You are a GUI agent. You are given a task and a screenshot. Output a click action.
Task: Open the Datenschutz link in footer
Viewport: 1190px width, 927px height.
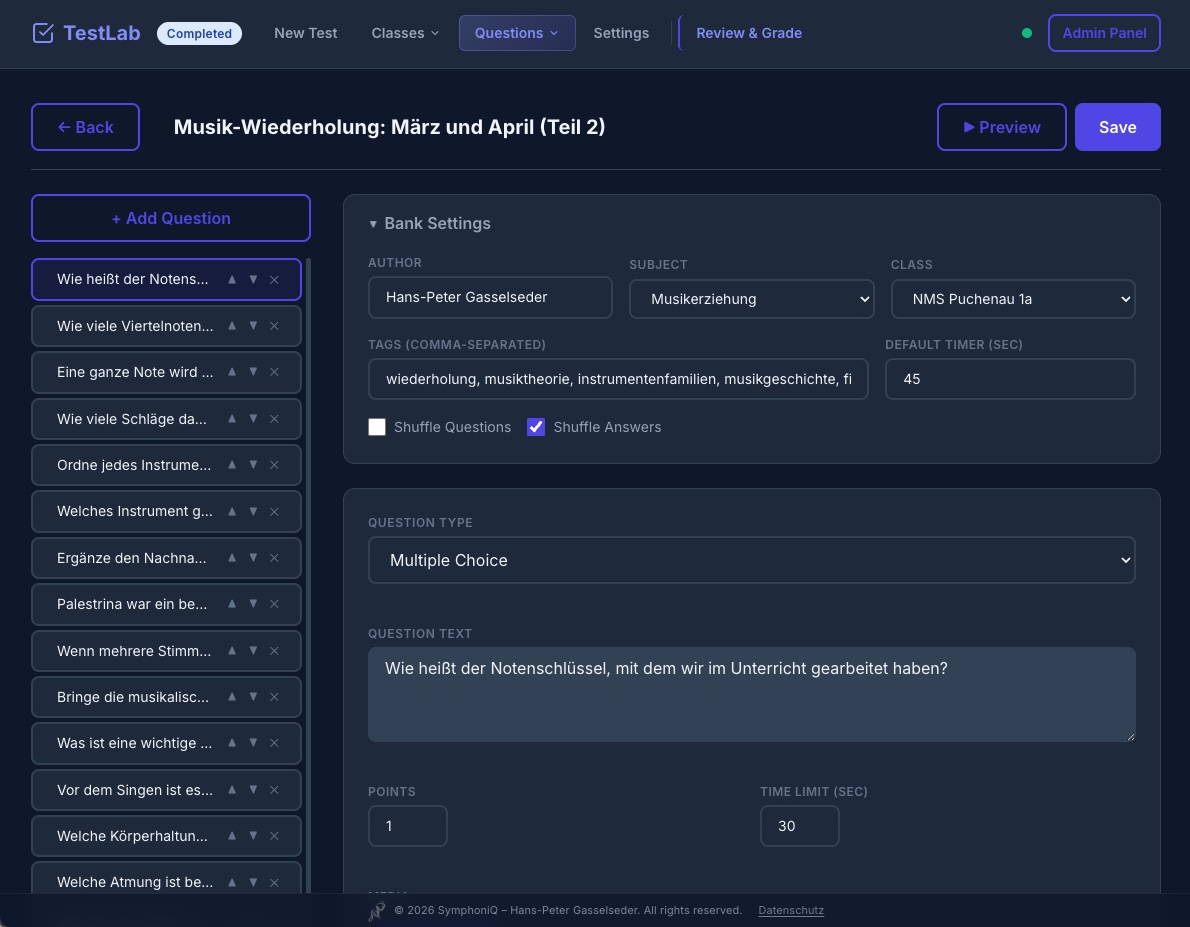click(x=791, y=910)
